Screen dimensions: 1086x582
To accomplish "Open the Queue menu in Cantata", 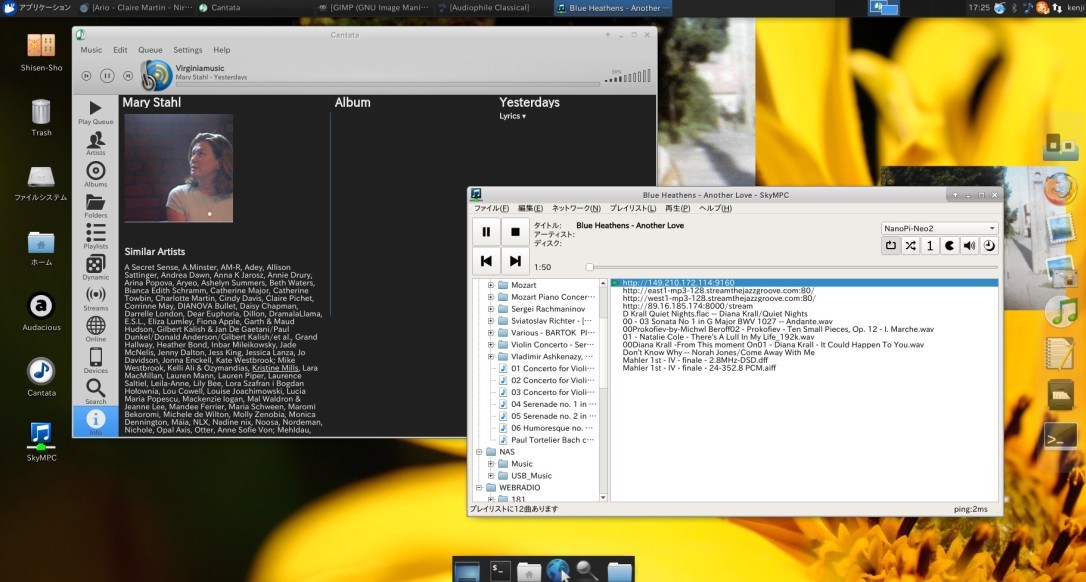I will coord(150,50).
